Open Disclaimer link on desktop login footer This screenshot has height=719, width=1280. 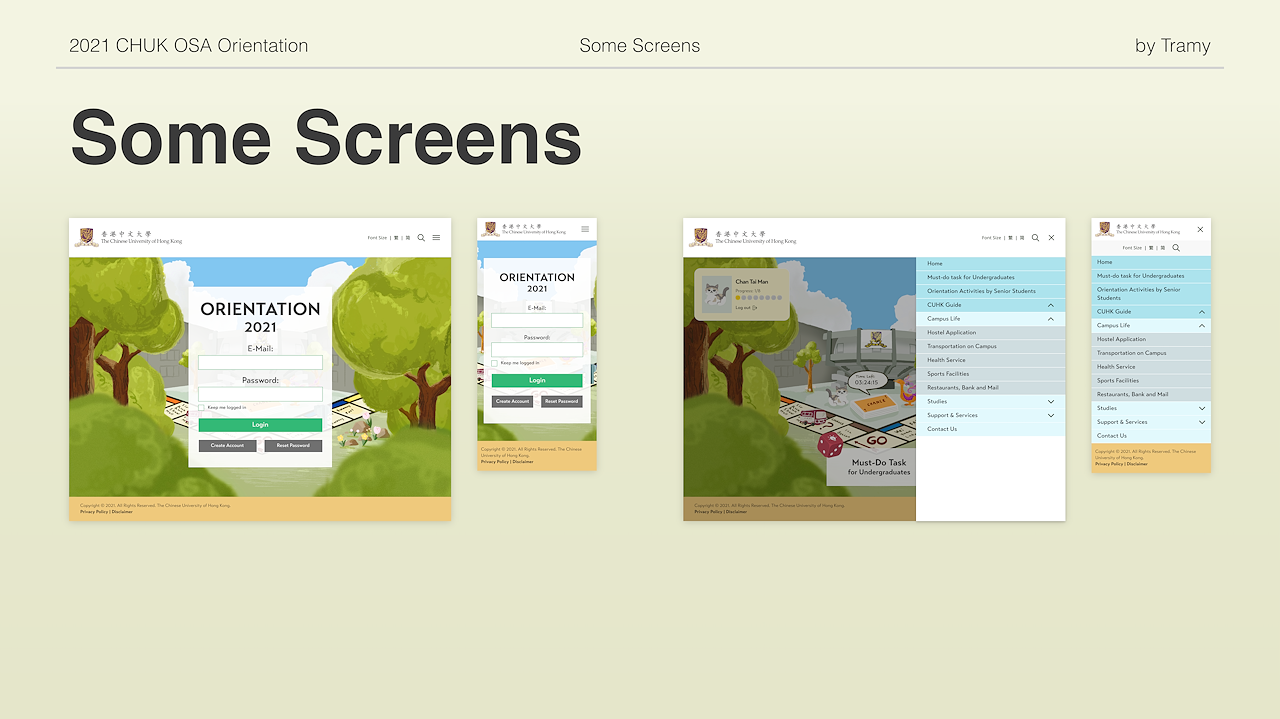tap(122, 512)
